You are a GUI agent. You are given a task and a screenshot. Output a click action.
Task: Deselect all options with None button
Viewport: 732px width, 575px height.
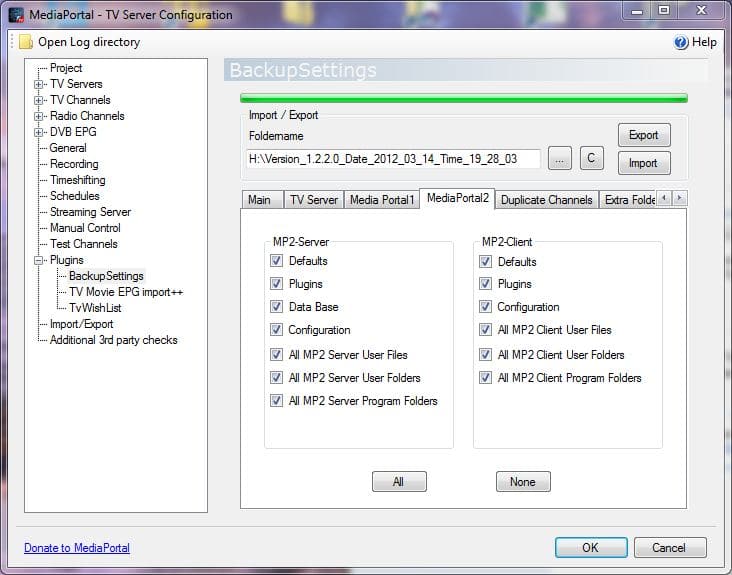(523, 482)
